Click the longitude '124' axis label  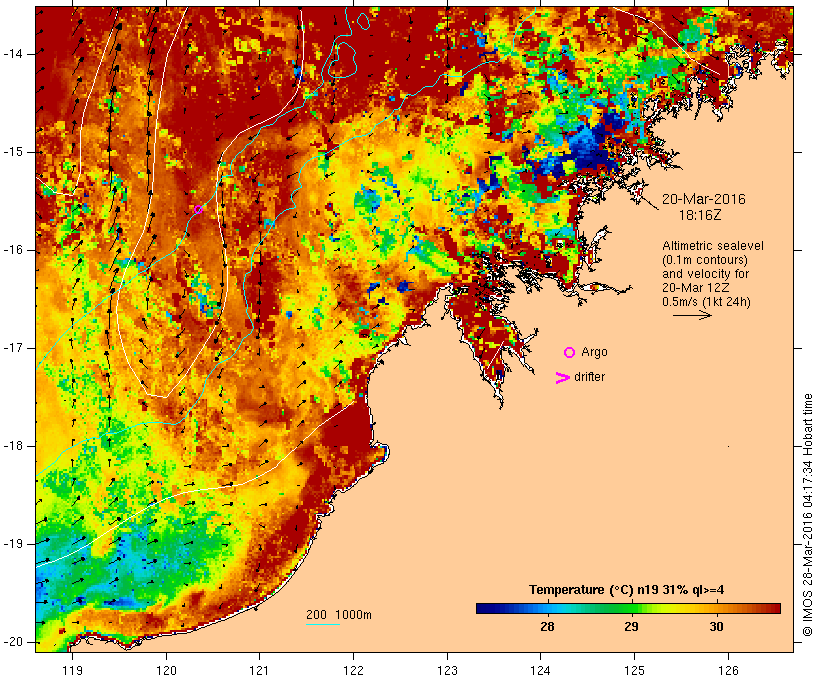point(541,670)
